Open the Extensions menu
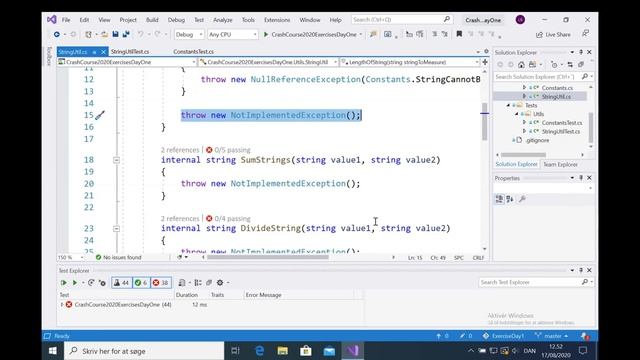Image resolution: width=640 pixels, height=360 pixels. [277, 20]
